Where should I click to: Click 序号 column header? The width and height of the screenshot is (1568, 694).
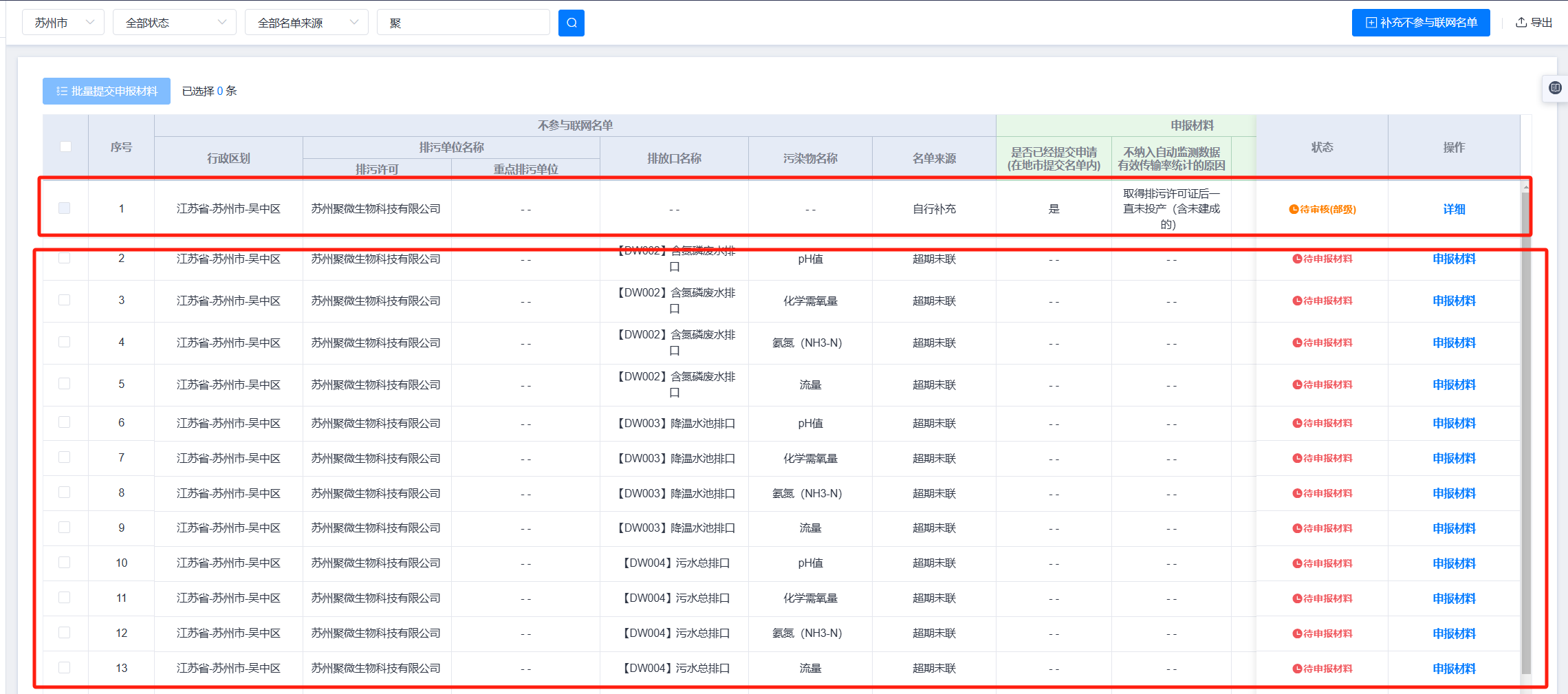click(121, 147)
